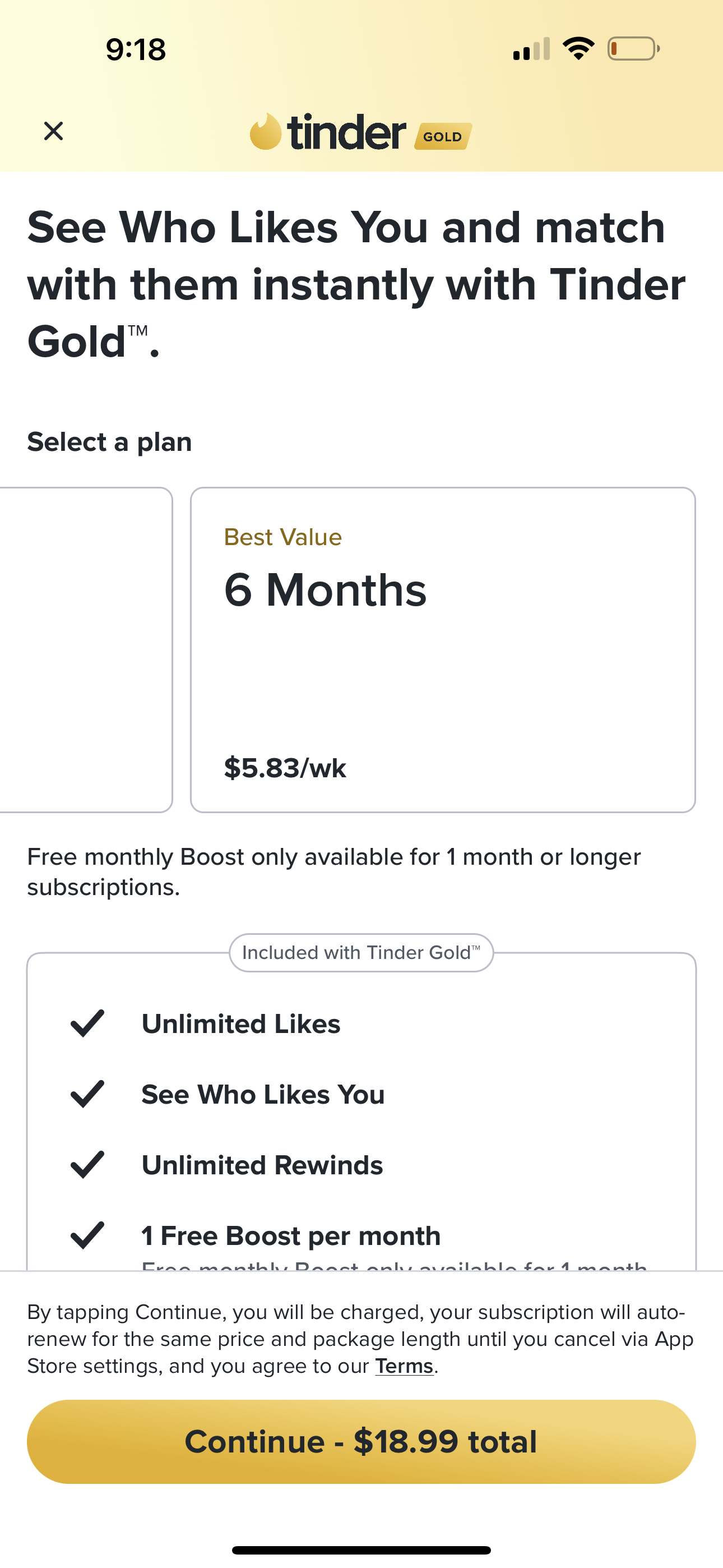The image size is (723, 1568).
Task: Tap the home indicator bar at bottom
Action: (x=361, y=1549)
